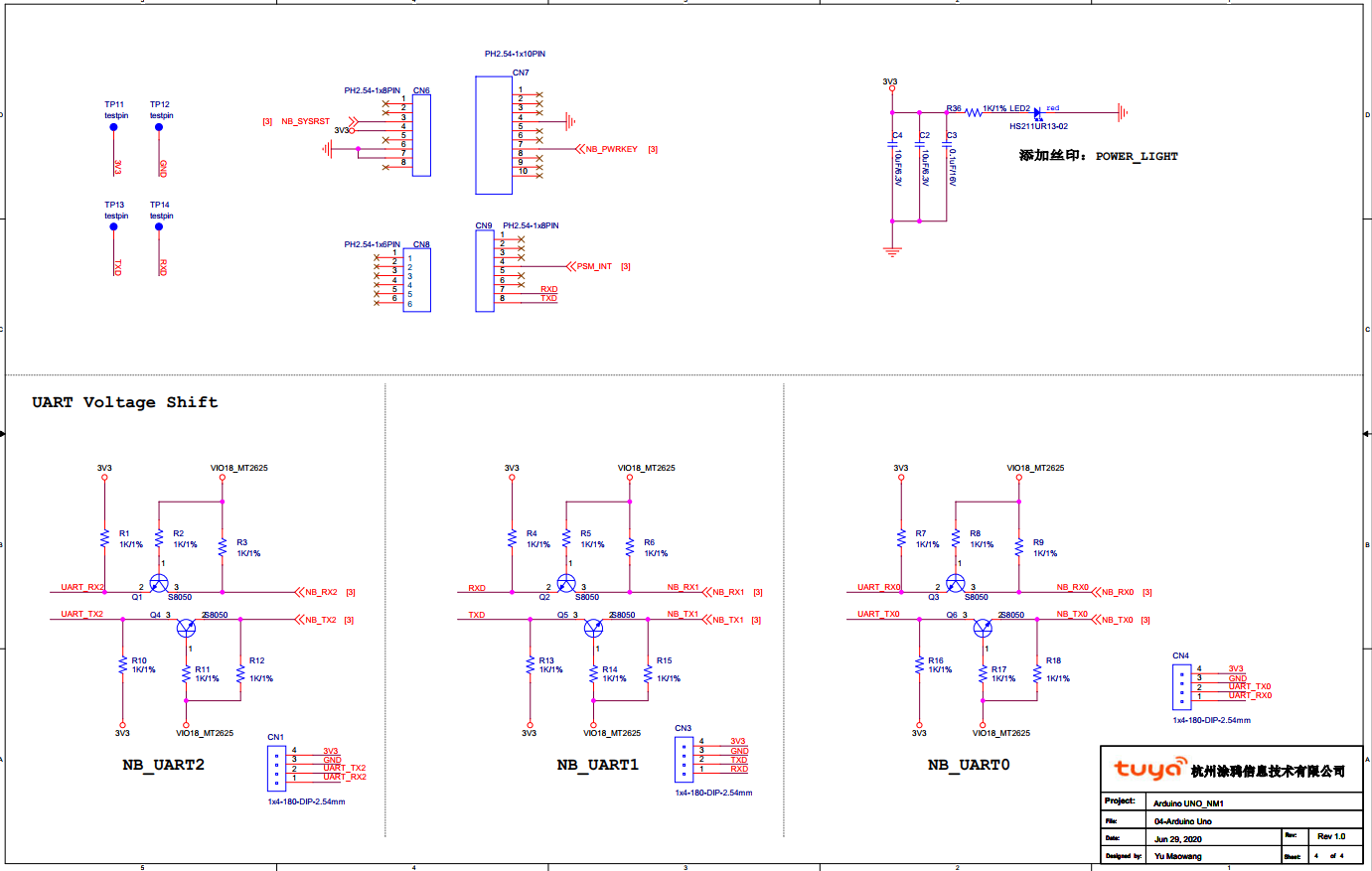Screen dimensions: 1372x871
Task: Select resistor R17 symbol
Action: [983, 674]
